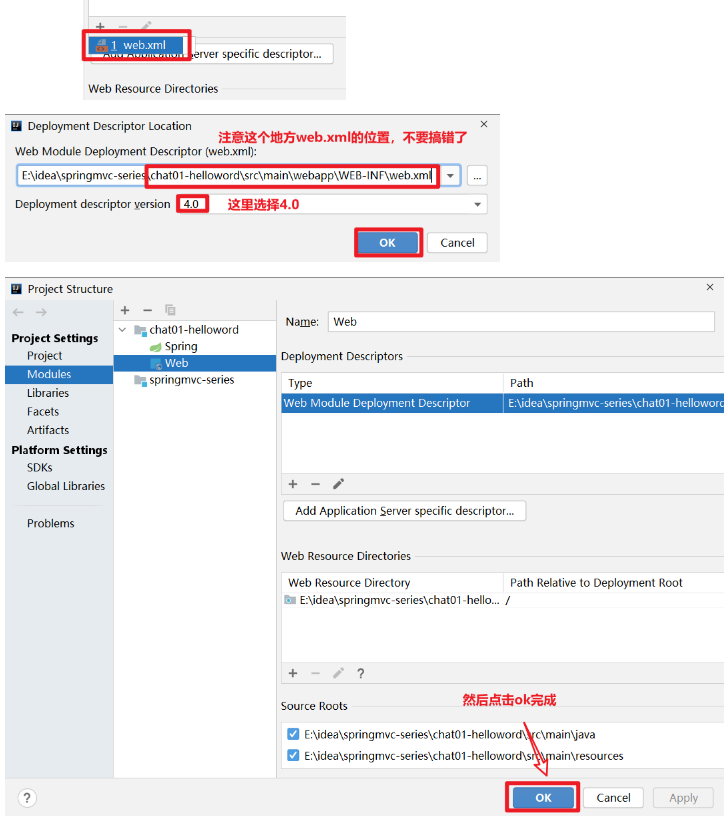Select Artifacts in Project Settings

[x=48, y=430]
